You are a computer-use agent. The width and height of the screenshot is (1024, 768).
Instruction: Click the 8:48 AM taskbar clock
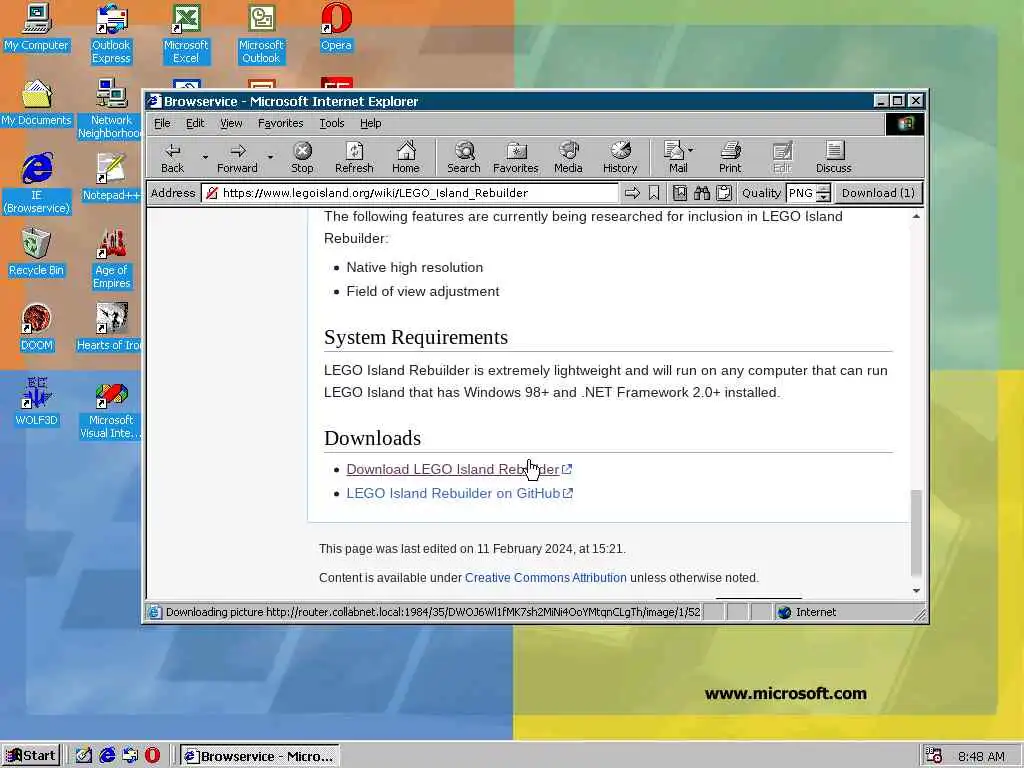pyautogui.click(x=981, y=756)
